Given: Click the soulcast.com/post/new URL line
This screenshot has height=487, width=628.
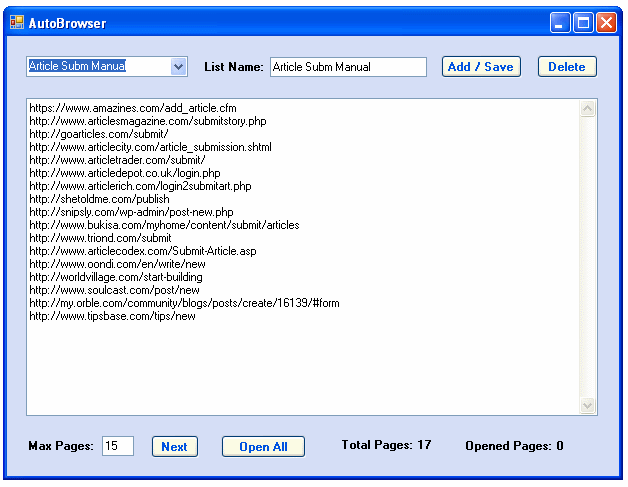Looking at the screenshot, I should click(115, 290).
